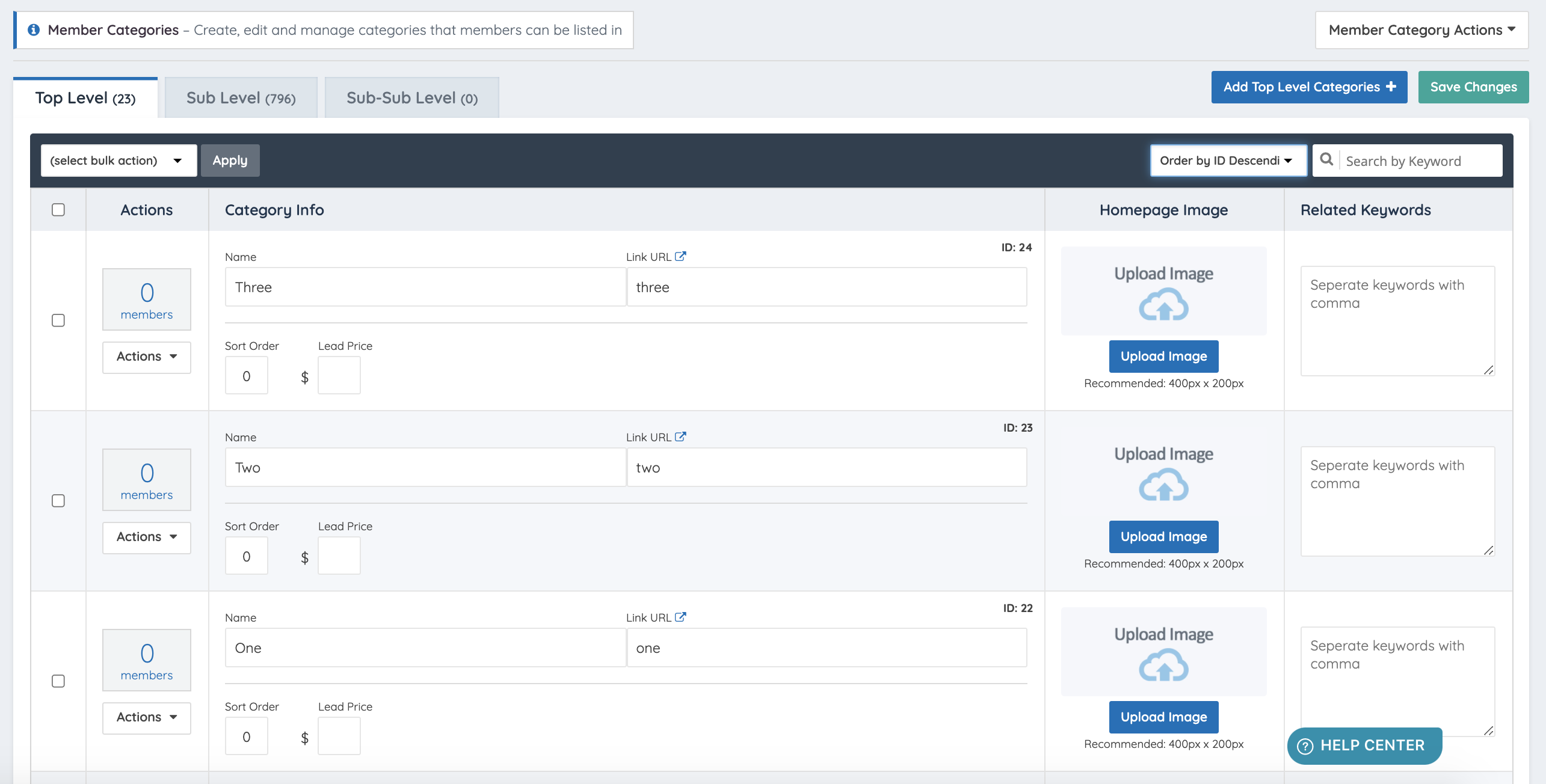
Task: Switch to the Sub-Sub Level tab
Action: click(412, 98)
